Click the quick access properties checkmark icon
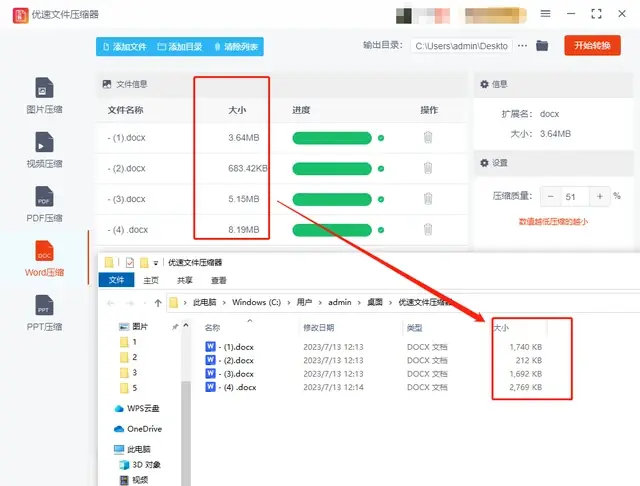 coord(130,262)
